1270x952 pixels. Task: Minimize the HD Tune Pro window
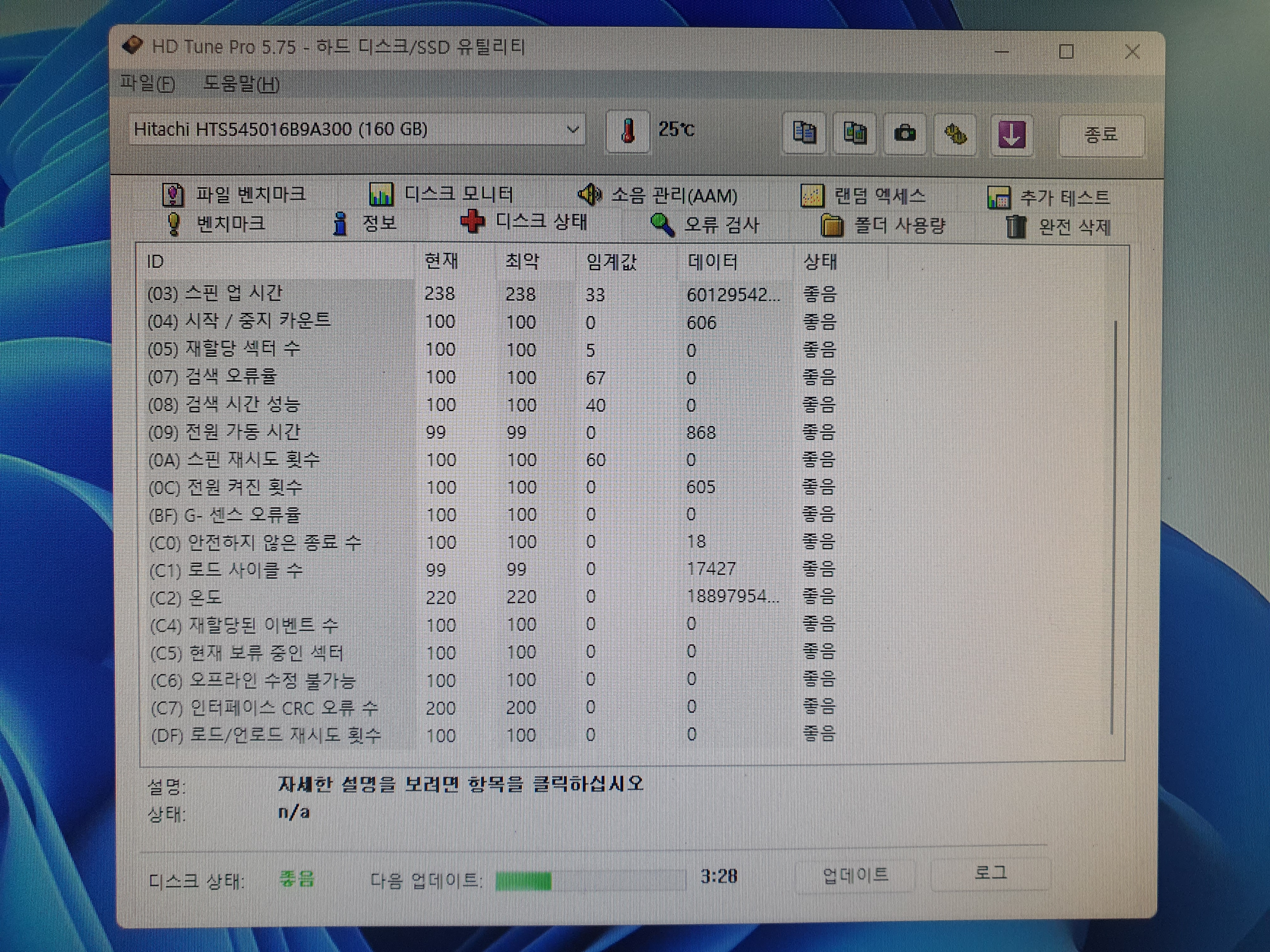(1001, 51)
